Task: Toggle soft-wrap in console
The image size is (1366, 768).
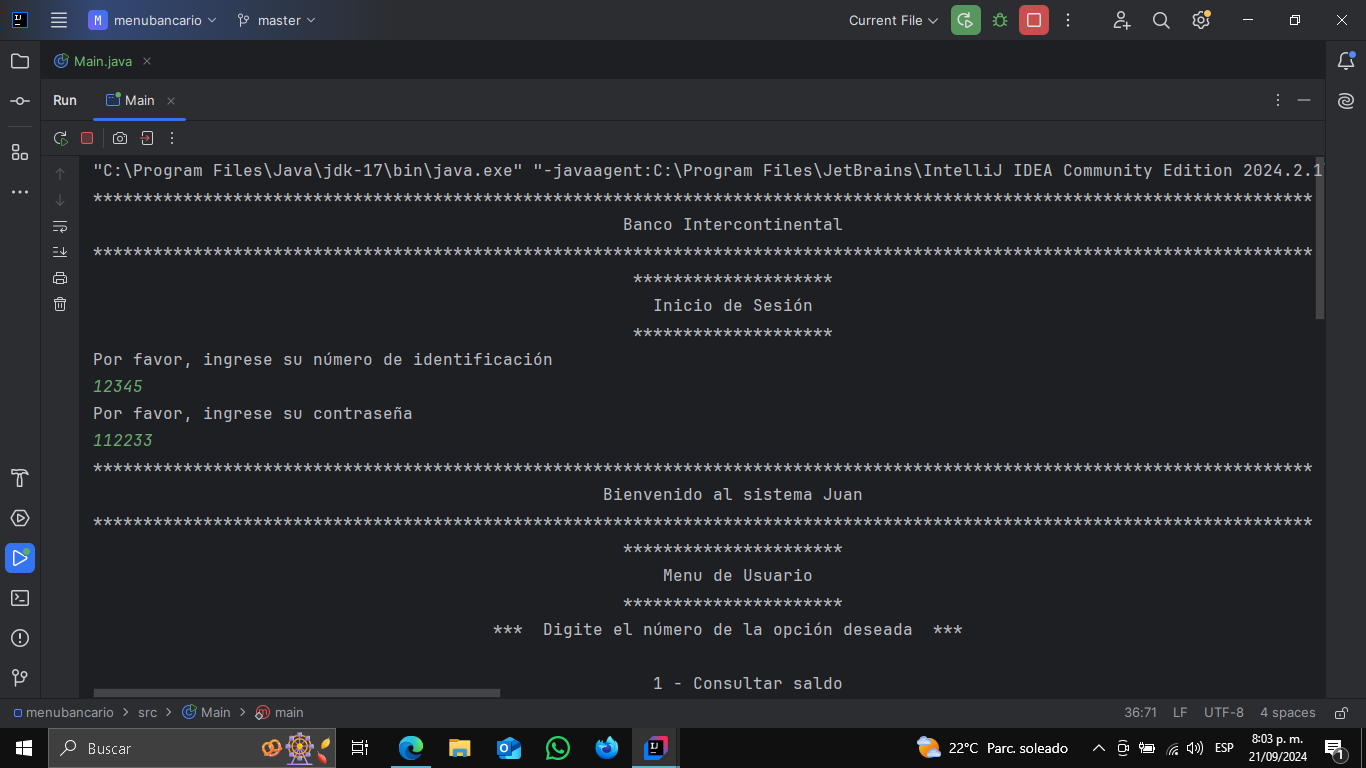Action: tap(60, 226)
